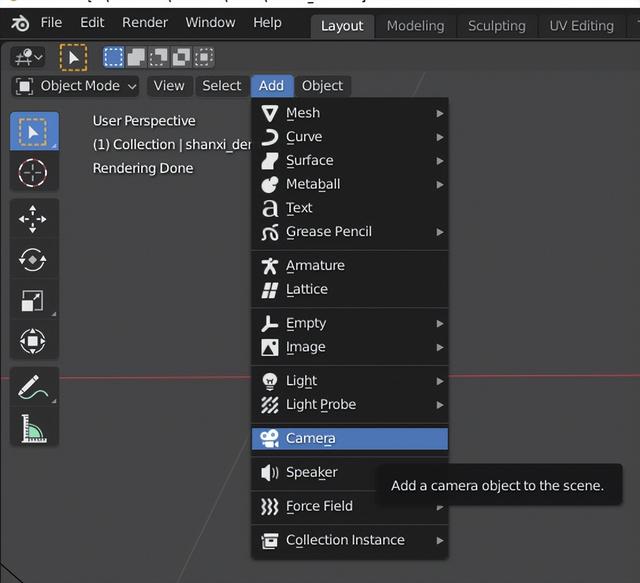The image size is (640, 583).
Task: Select the Rotate tool
Action: coord(33,260)
